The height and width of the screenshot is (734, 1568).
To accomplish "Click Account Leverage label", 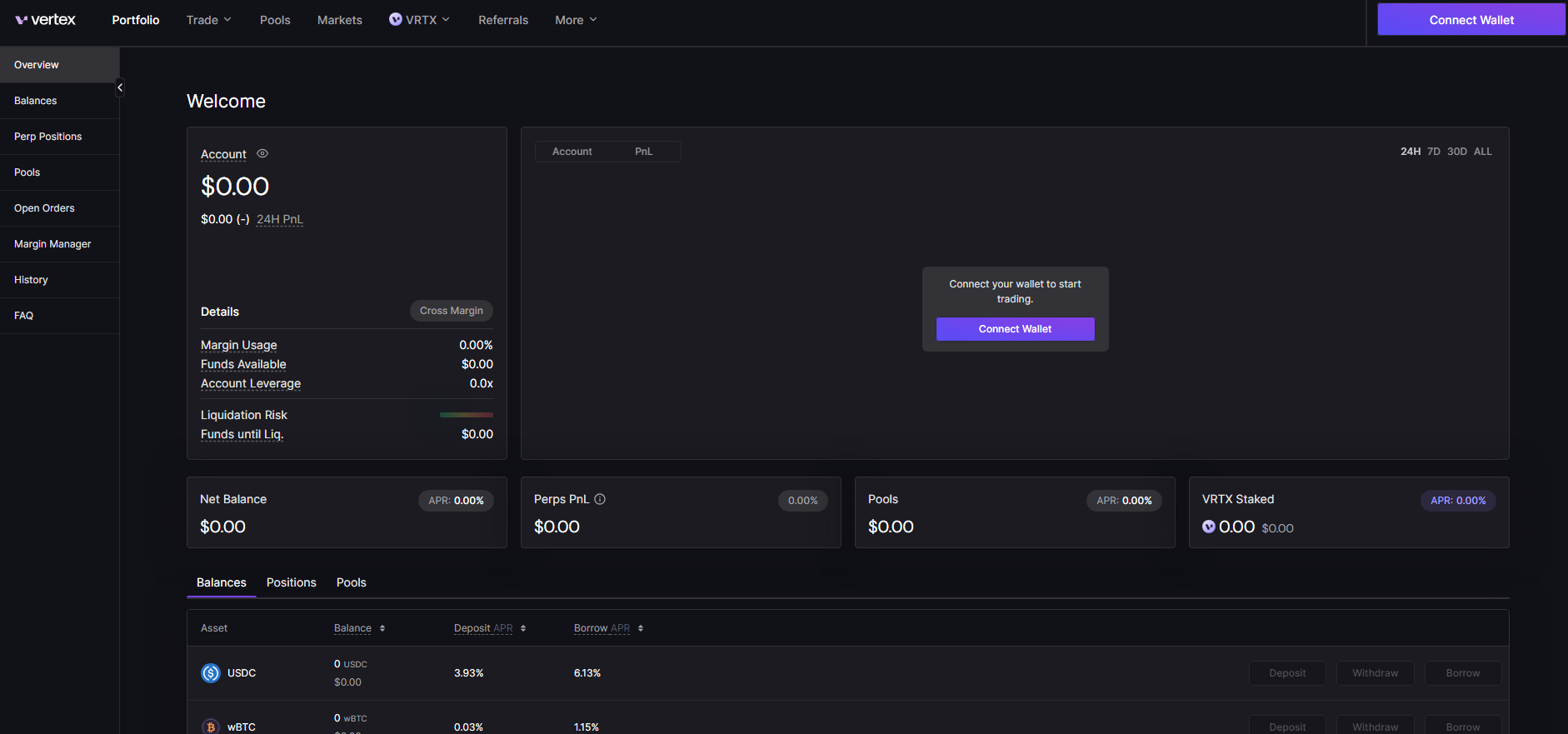I will (x=251, y=383).
